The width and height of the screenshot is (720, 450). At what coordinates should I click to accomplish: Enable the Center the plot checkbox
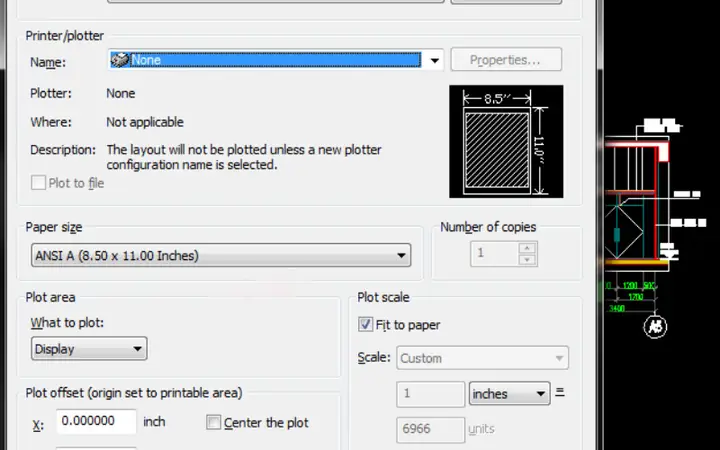214,422
